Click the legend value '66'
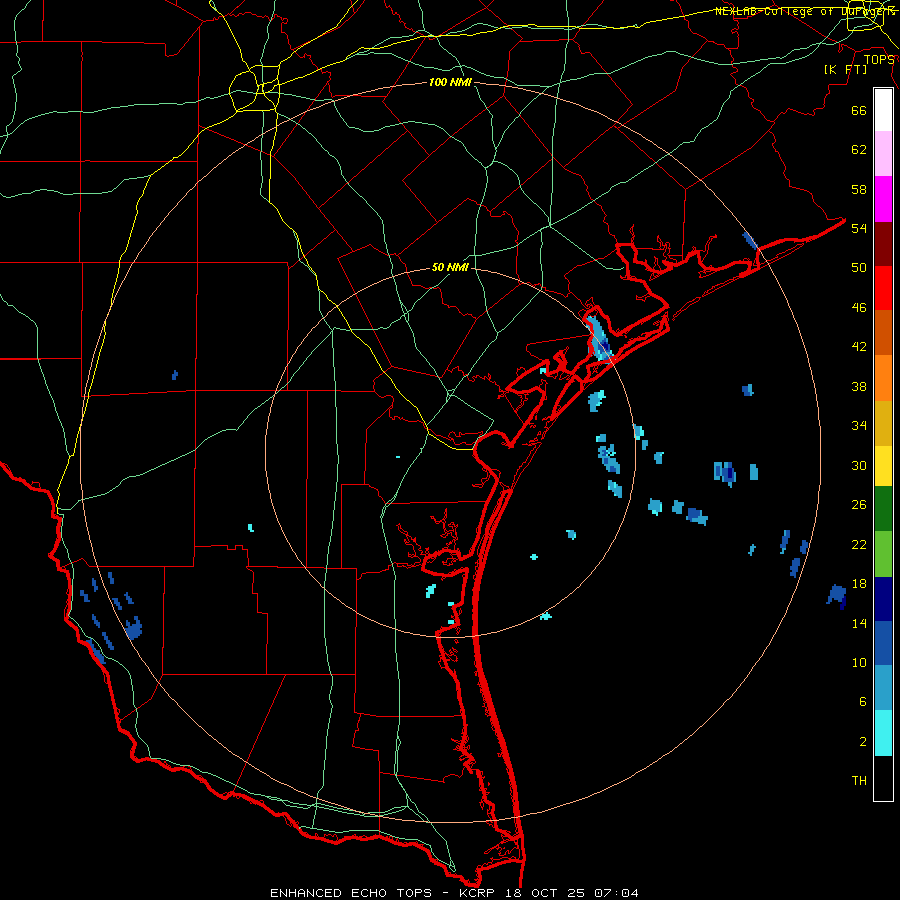This screenshot has width=900, height=900. (x=859, y=110)
